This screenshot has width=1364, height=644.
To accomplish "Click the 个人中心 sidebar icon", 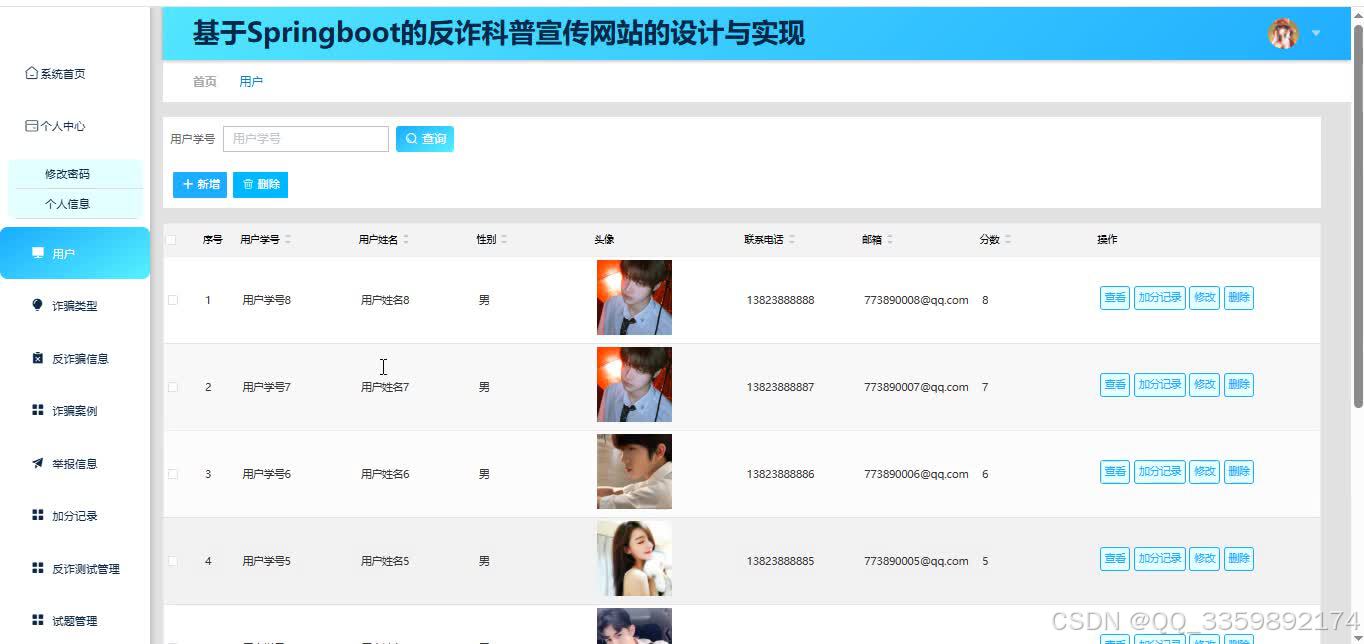I will point(32,126).
